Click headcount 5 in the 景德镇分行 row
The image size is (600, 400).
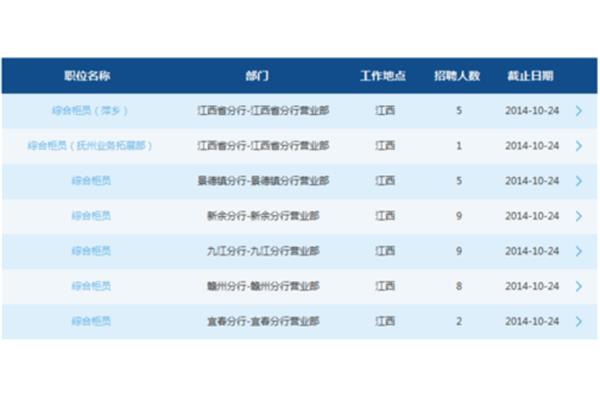459,181
